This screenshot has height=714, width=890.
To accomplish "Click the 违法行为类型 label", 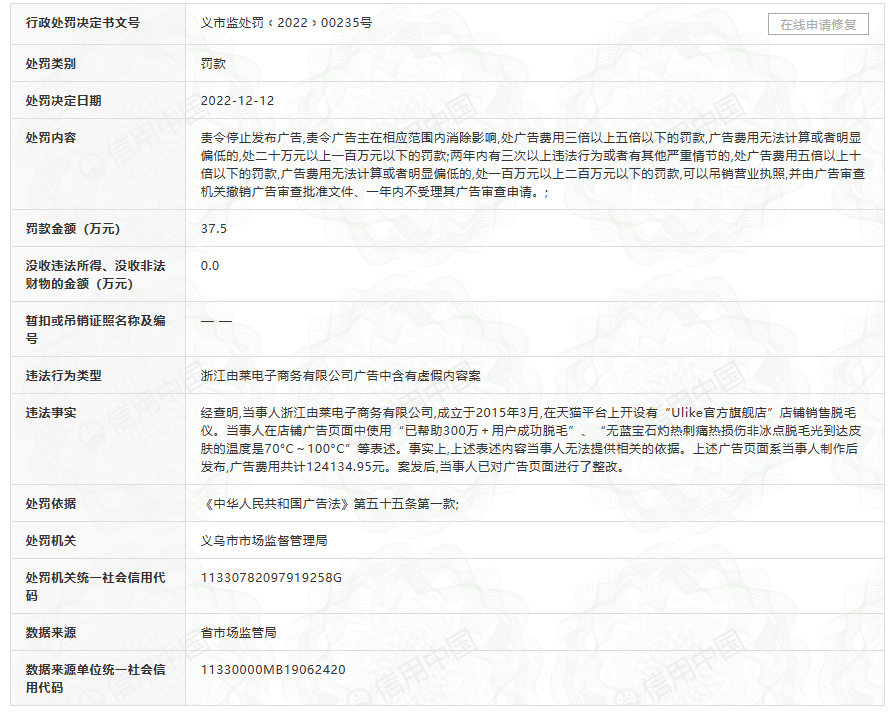I will tap(64, 376).
